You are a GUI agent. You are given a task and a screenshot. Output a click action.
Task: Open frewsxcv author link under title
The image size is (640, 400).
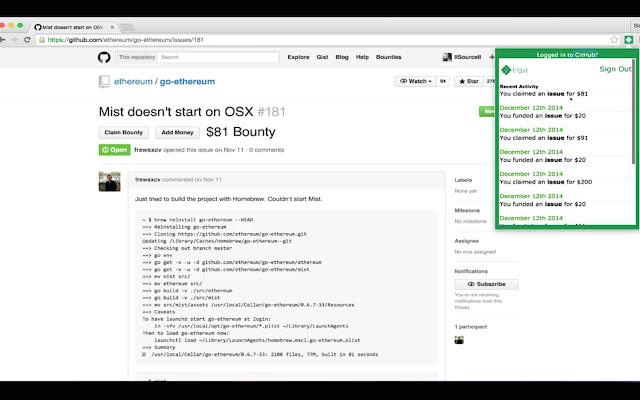(148, 150)
